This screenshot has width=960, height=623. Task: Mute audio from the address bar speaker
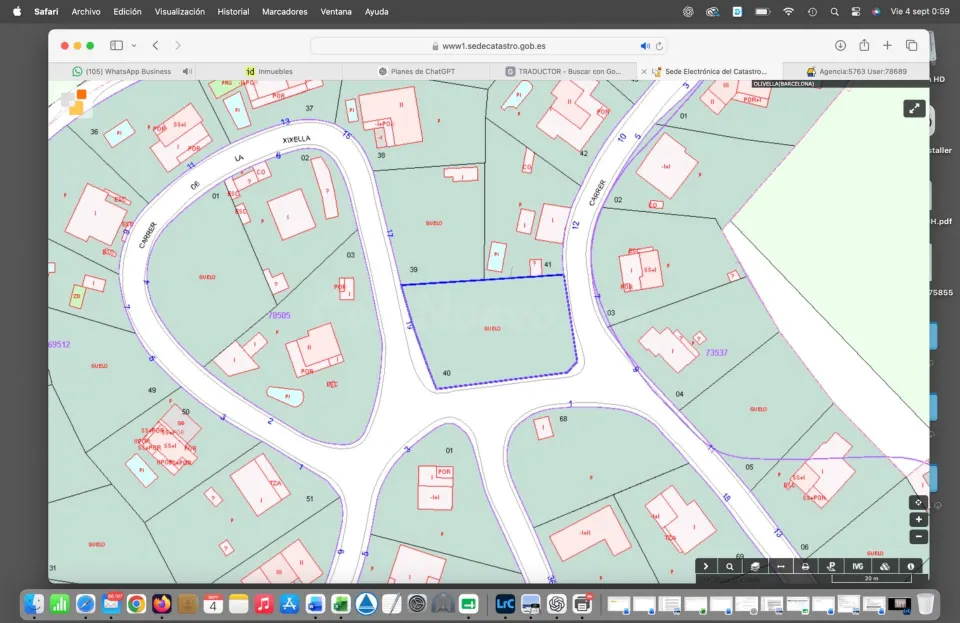[x=645, y=46]
